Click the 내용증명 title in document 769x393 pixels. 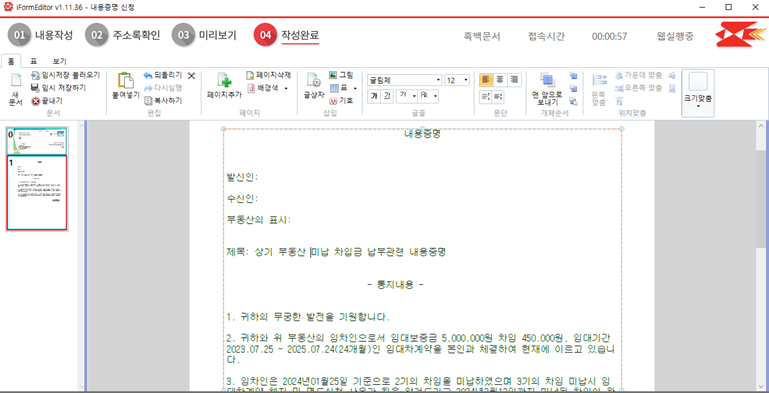422,134
